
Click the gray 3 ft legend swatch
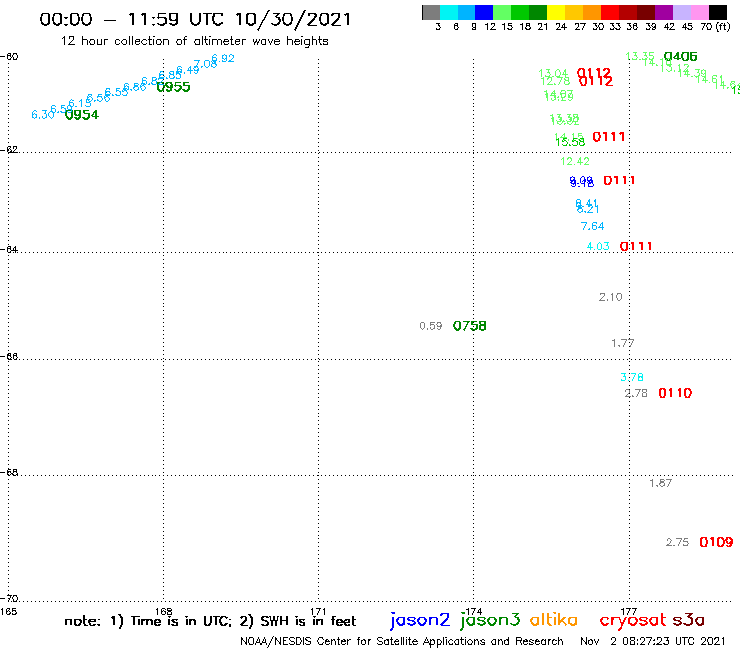[x=431, y=12]
